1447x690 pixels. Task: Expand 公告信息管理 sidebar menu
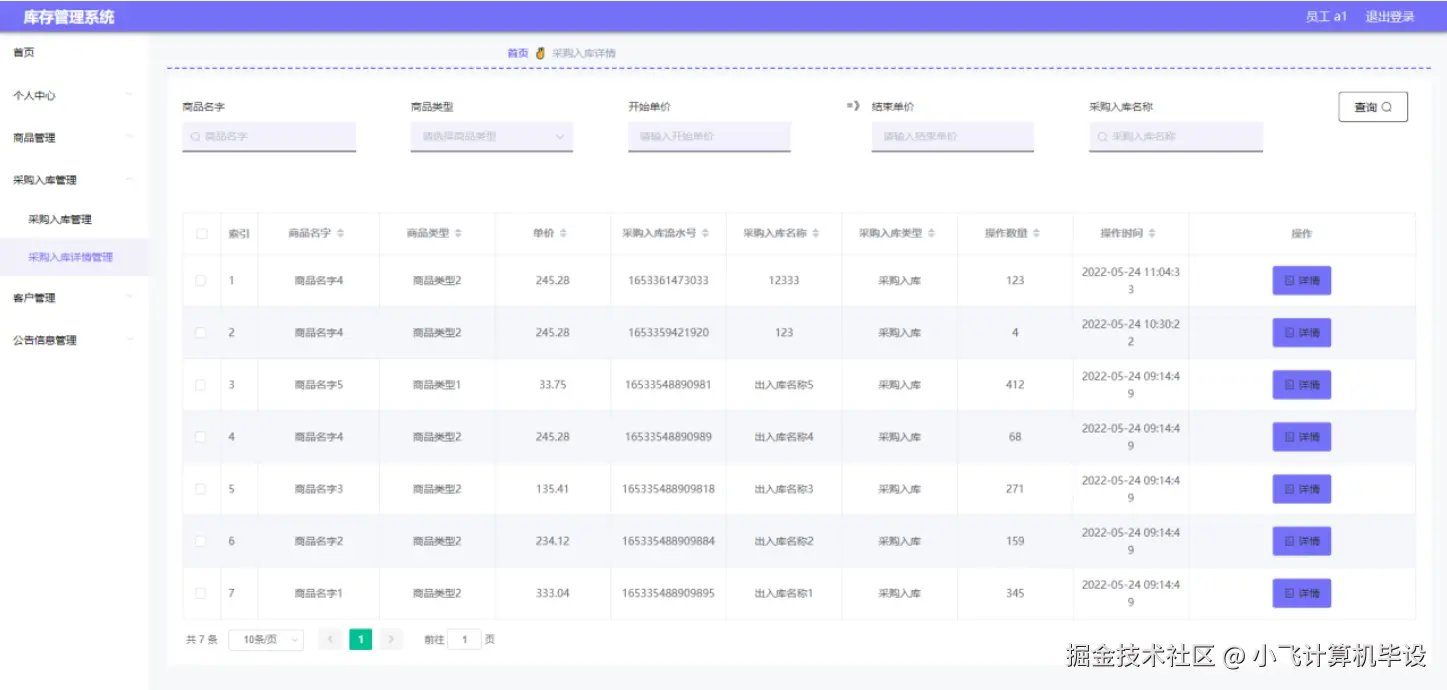pyautogui.click(x=74, y=340)
